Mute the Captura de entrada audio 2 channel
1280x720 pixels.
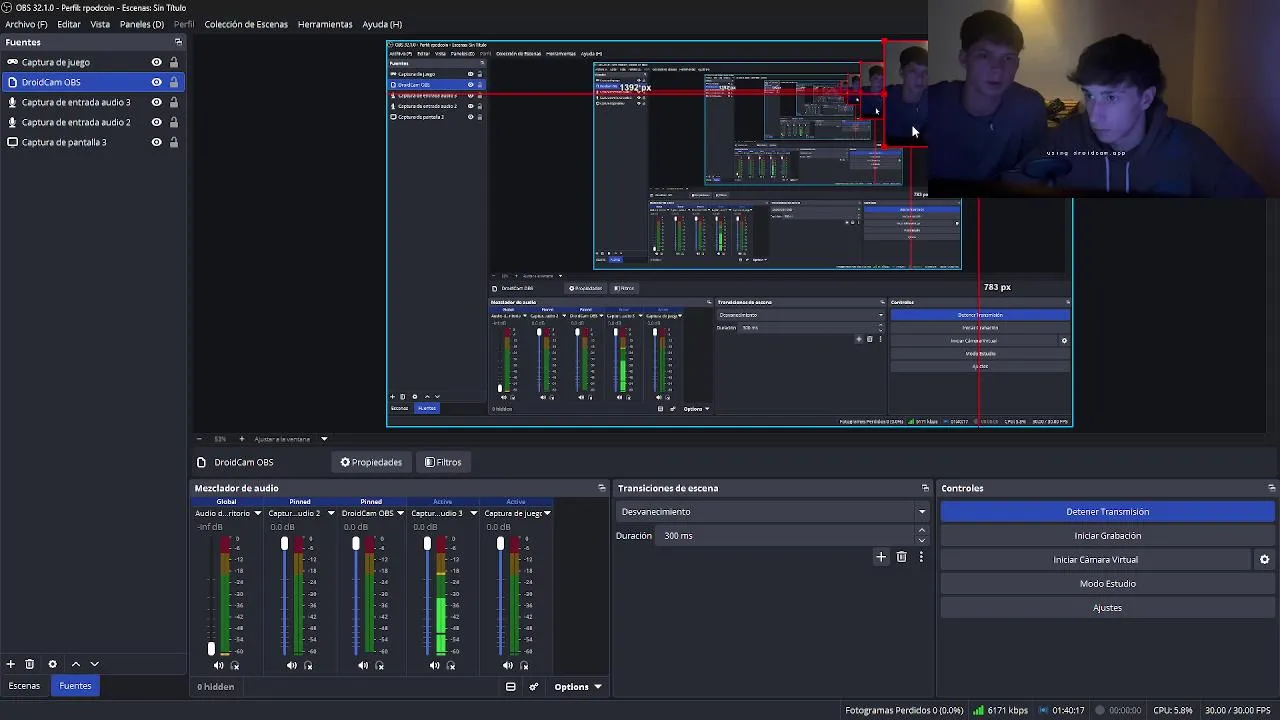point(291,666)
